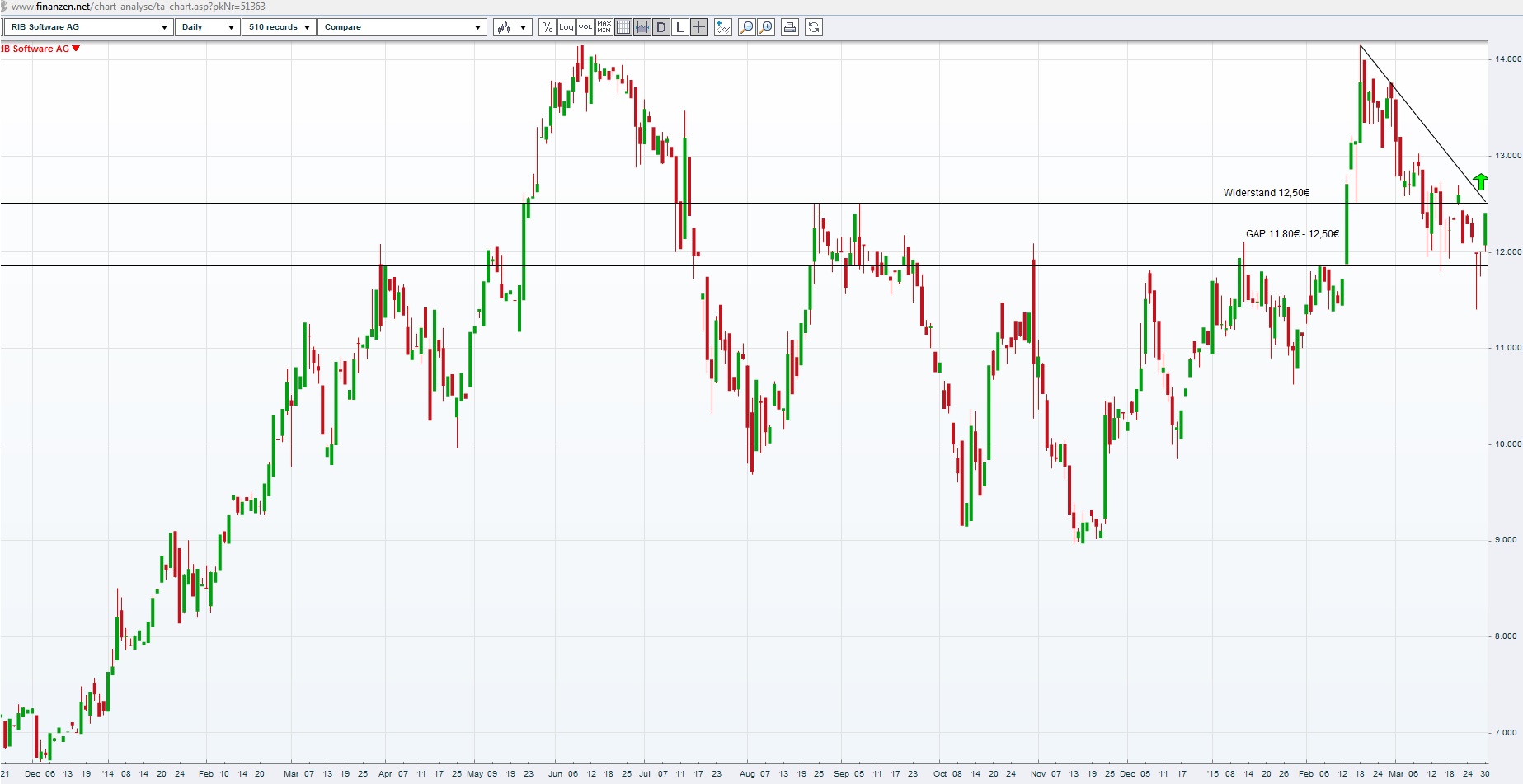Click the 'Apr' label on time axis
The height and width of the screenshot is (784, 1523).
coord(385,774)
